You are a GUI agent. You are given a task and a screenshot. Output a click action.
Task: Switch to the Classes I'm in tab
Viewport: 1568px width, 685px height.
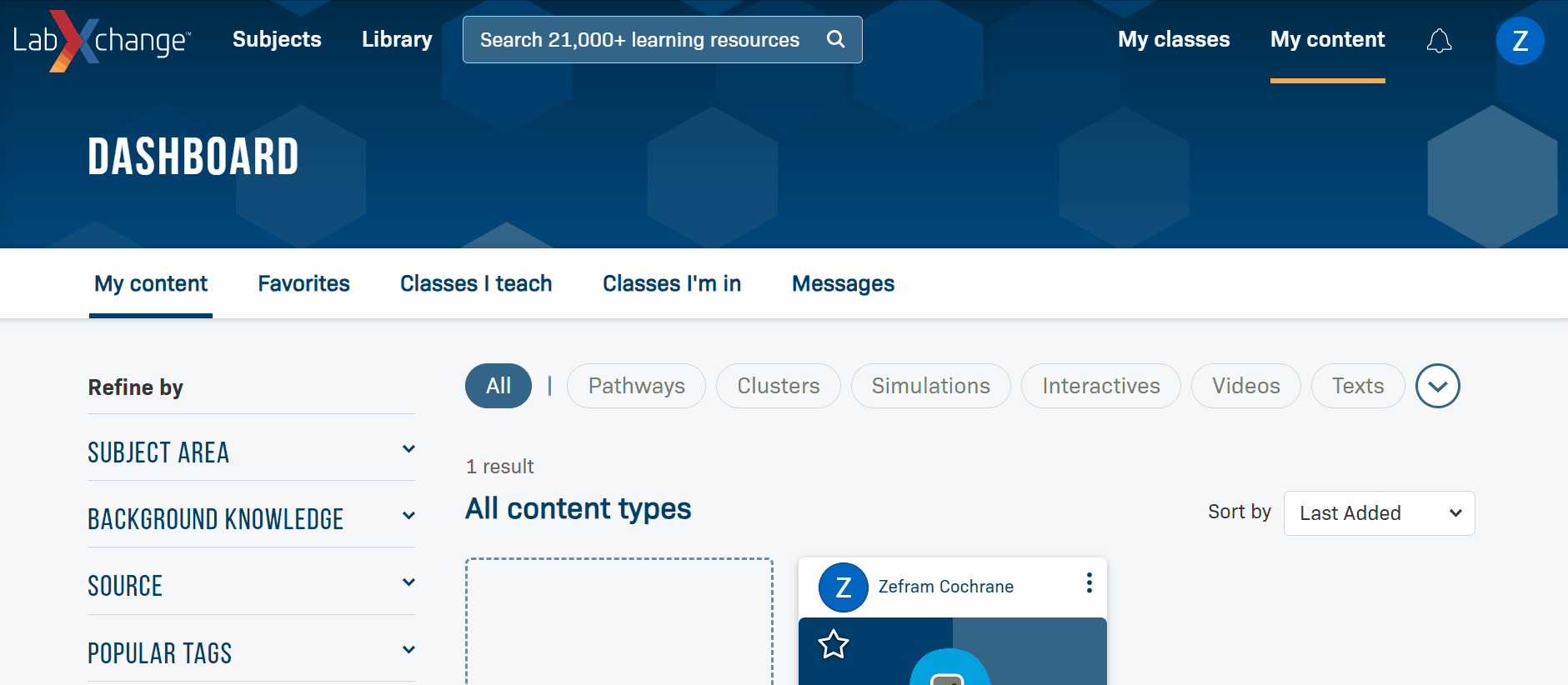[672, 283]
